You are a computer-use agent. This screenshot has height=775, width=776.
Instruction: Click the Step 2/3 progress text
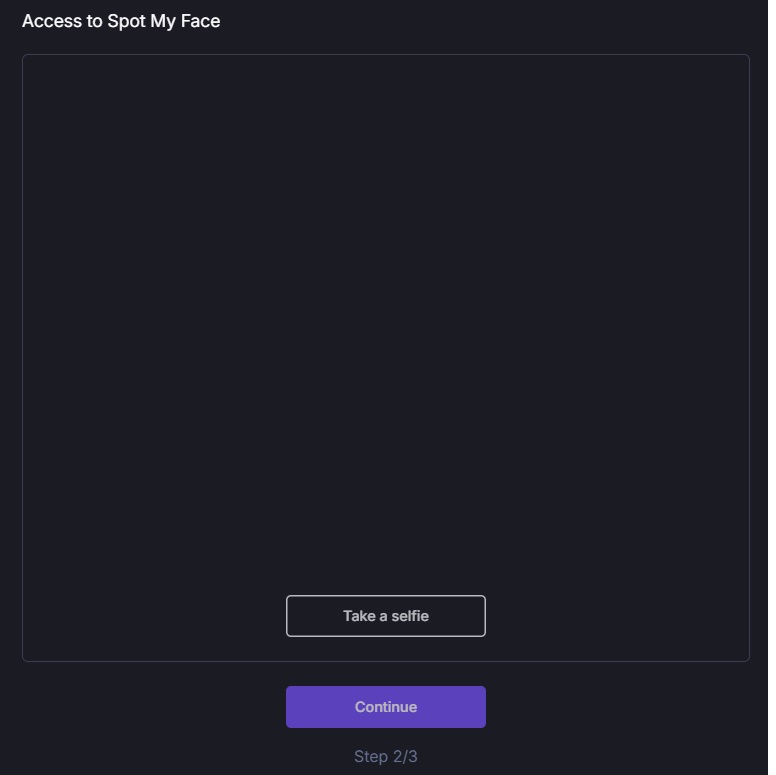click(x=385, y=756)
